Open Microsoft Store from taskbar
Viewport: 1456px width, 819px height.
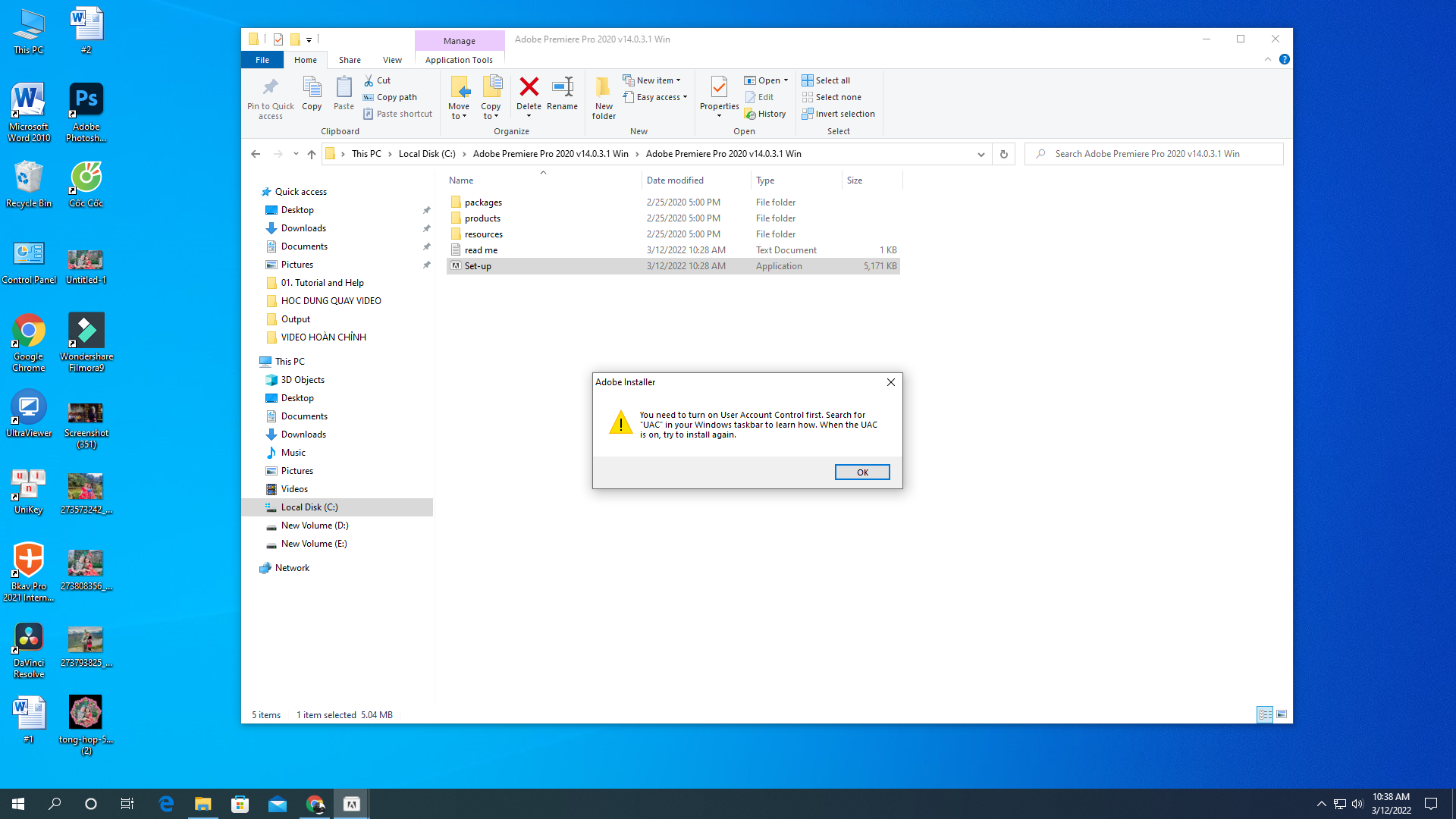pyautogui.click(x=240, y=804)
